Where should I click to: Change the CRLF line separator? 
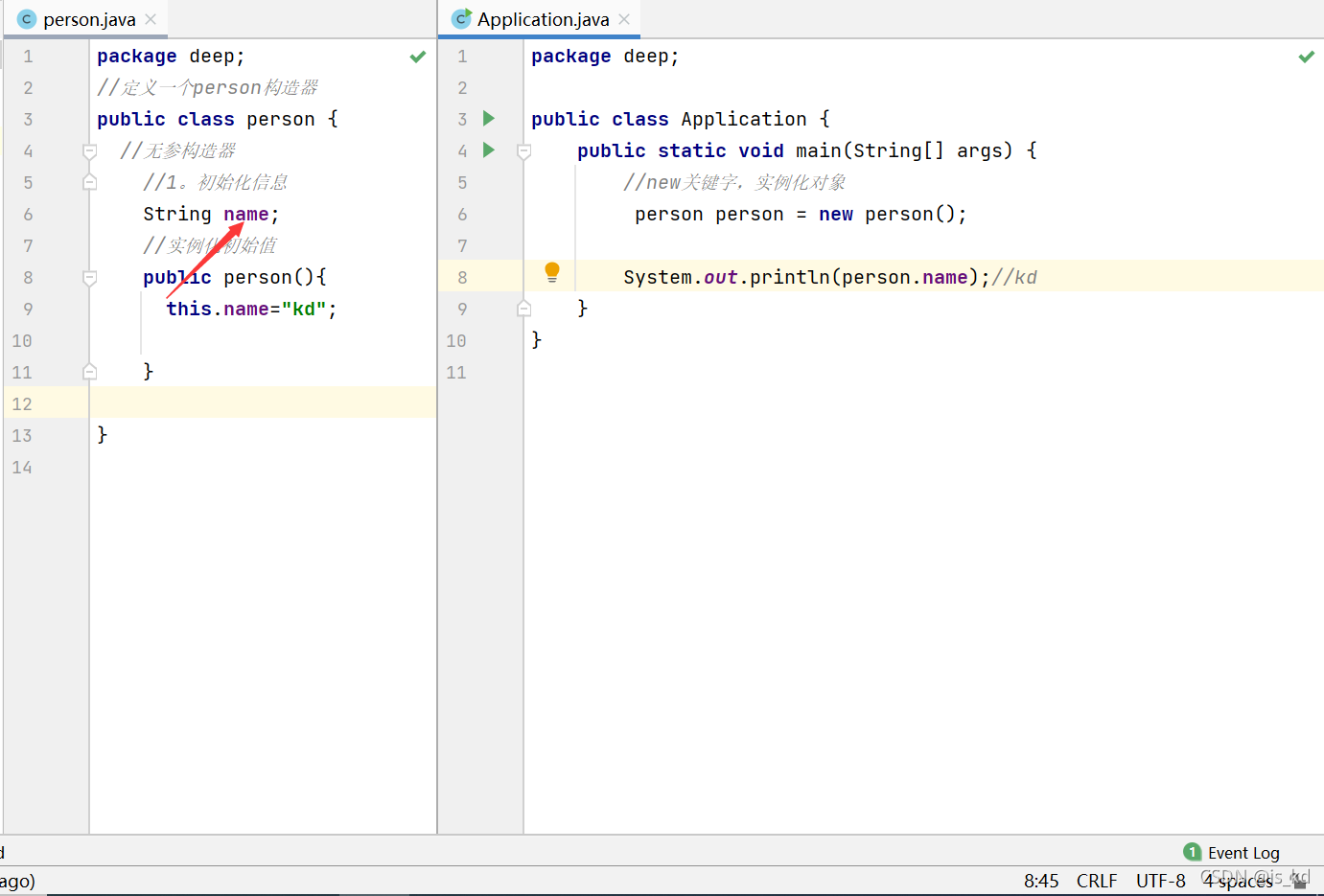click(x=1097, y=881)
